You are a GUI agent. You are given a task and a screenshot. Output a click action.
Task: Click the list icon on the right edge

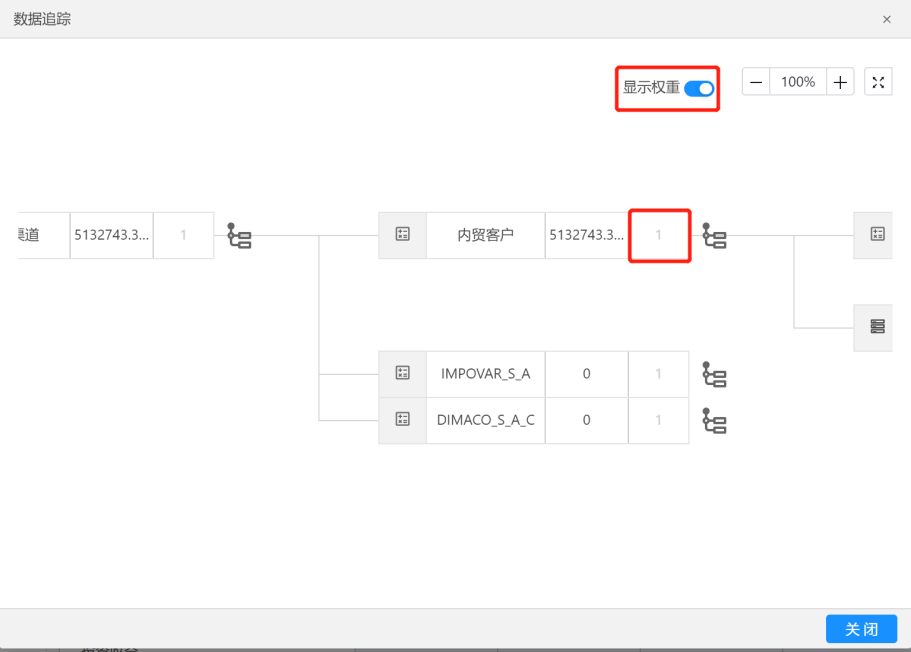click(877, 327)
